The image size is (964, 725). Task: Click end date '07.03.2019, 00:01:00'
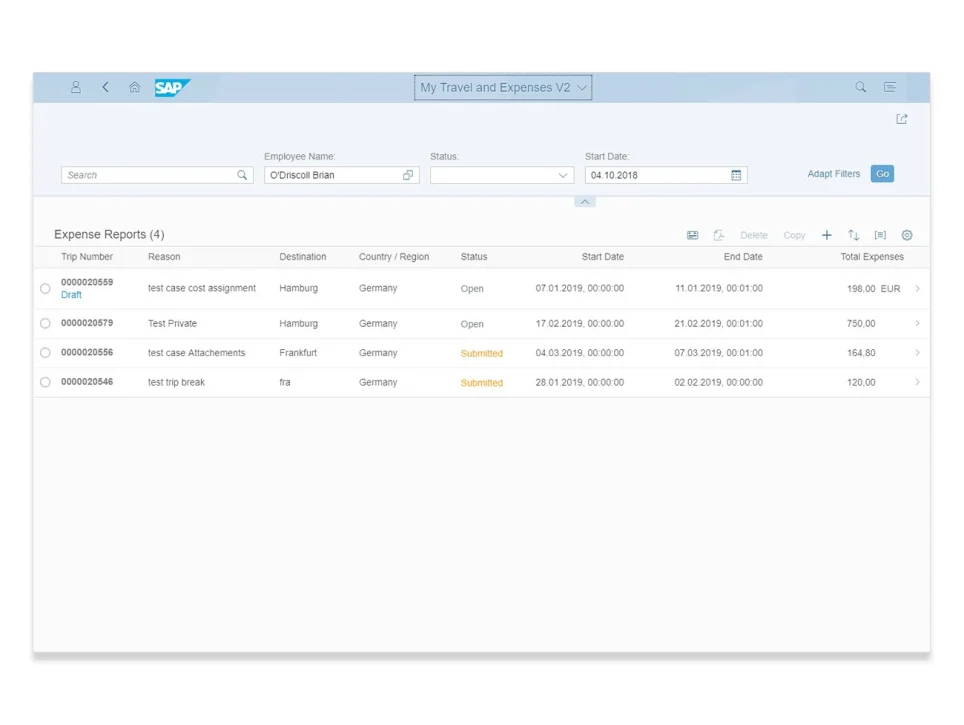tap(719, 353)
